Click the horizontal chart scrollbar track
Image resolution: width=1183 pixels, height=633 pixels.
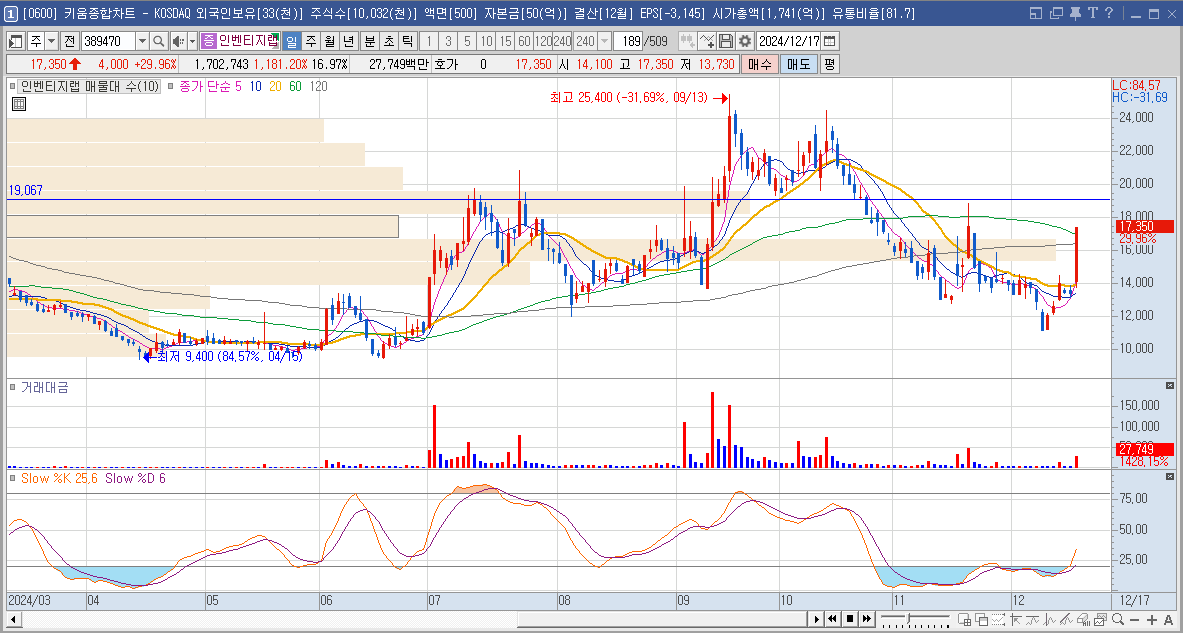click(x=413, y=620)
